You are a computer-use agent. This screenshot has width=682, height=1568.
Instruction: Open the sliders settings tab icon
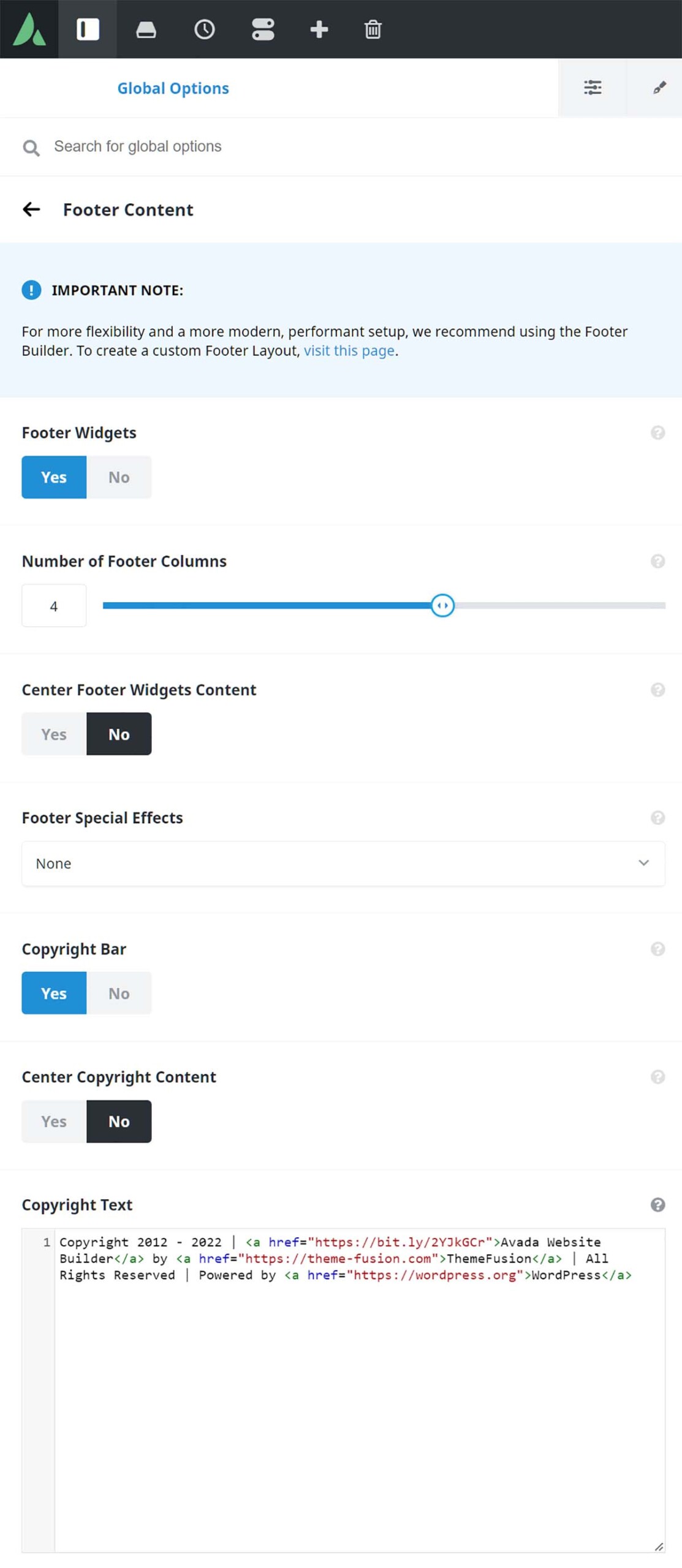pyautogui.click(x=592, y=88)
